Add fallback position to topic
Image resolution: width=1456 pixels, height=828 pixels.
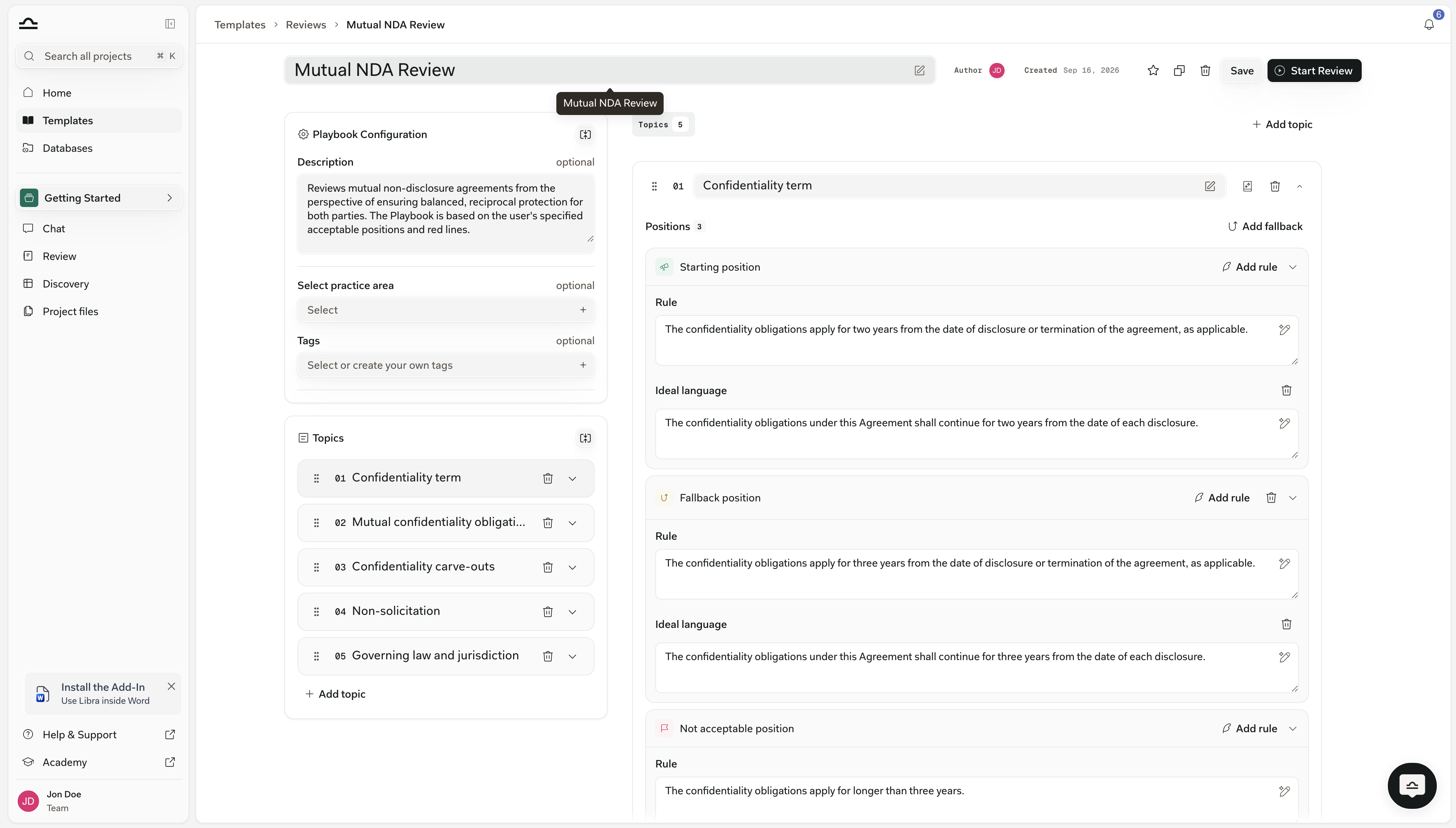tap(1265, 226)
